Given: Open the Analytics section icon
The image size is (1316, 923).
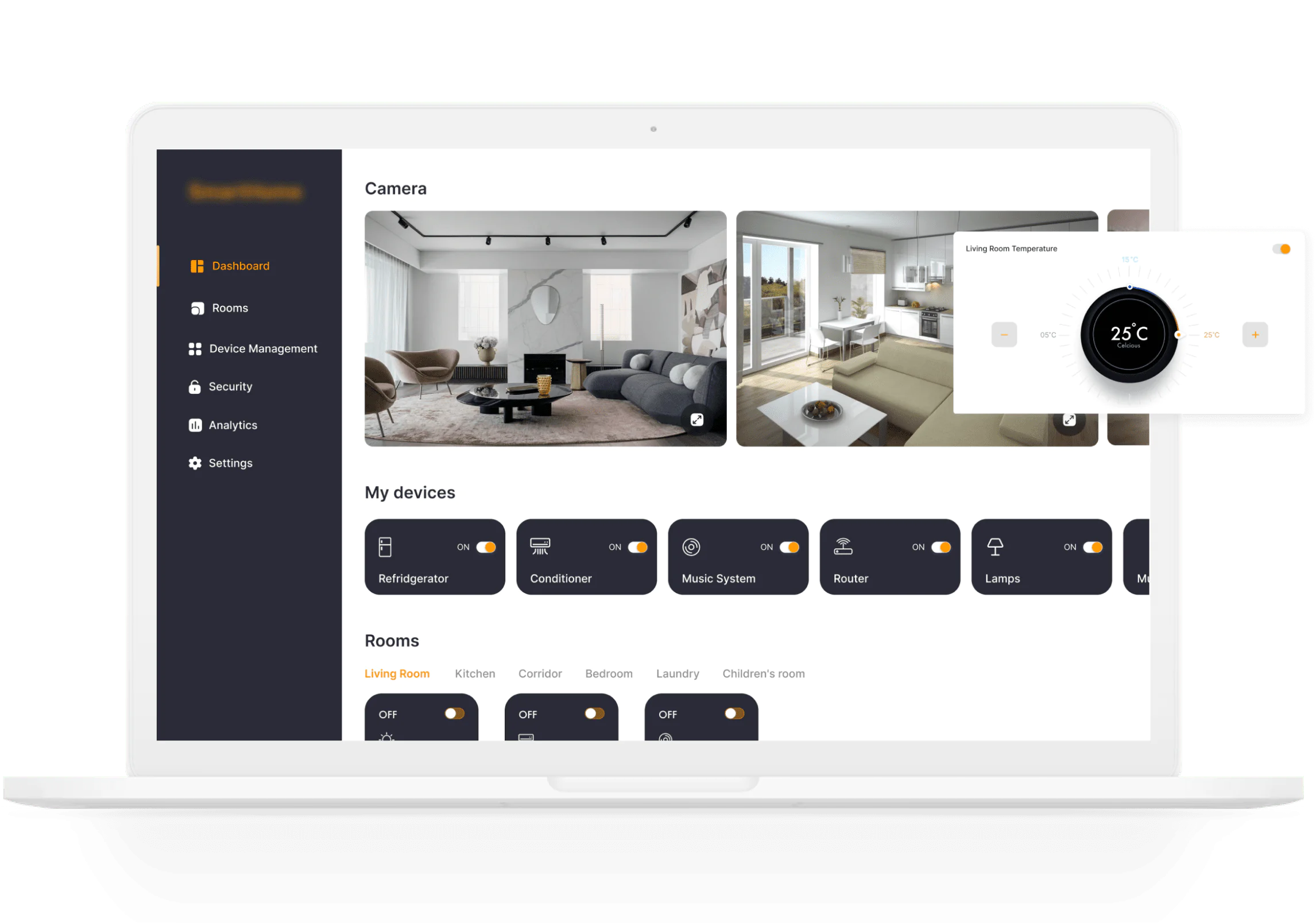Looking at the screenshot, I should coord(195,424).
